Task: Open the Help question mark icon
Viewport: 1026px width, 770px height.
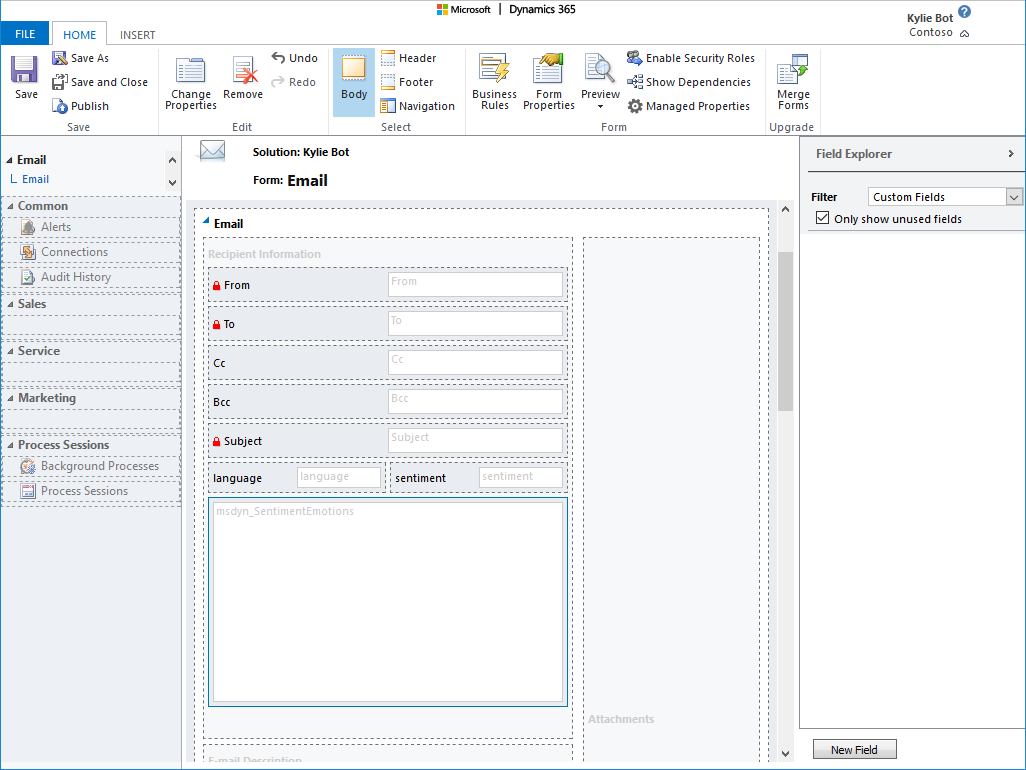Action: click(964, 12)
